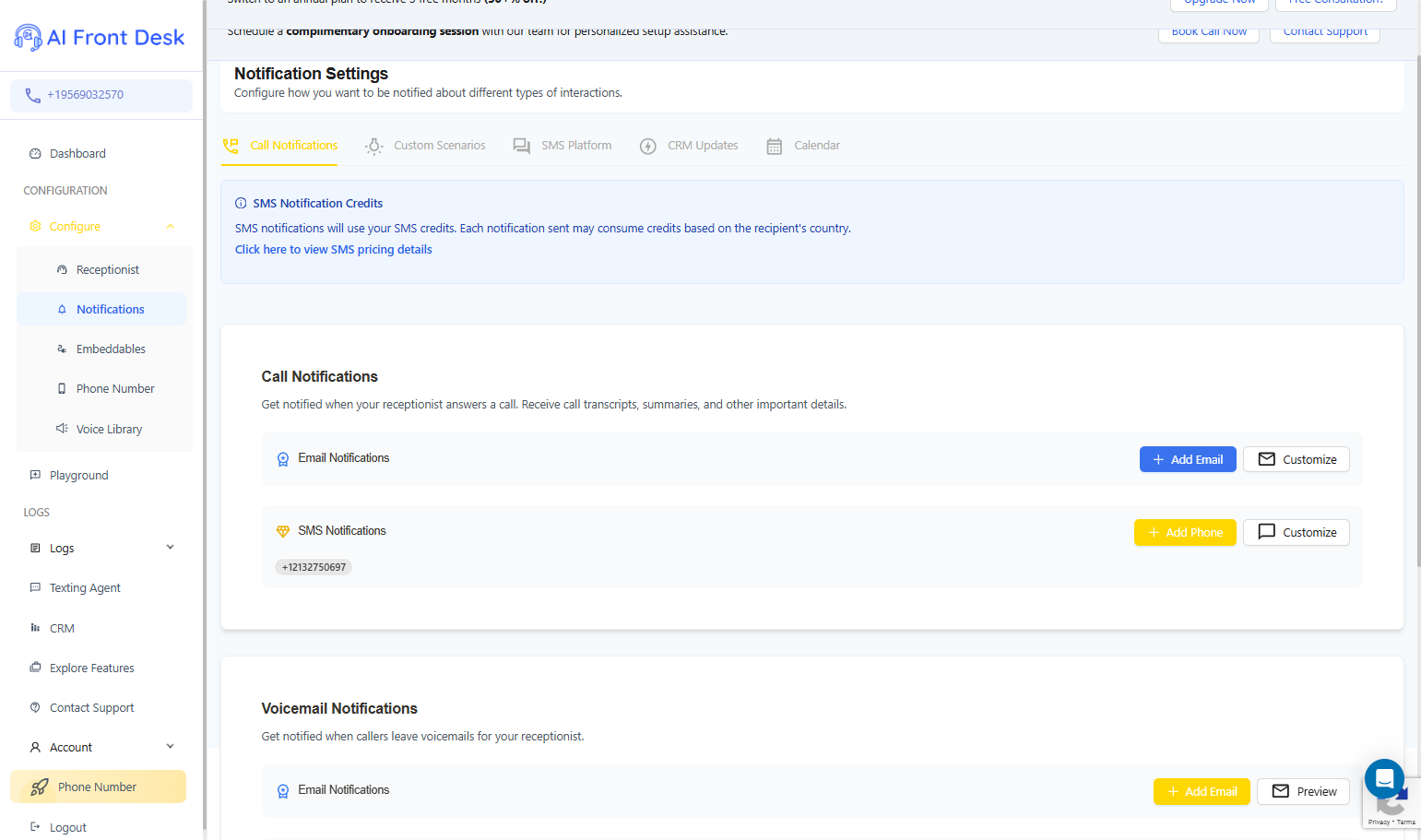Image resolution: width=1421 pixels, height=840 pixels.
Task: Expand the Logs dropdown chevron
Action: (x=170, y=548)
